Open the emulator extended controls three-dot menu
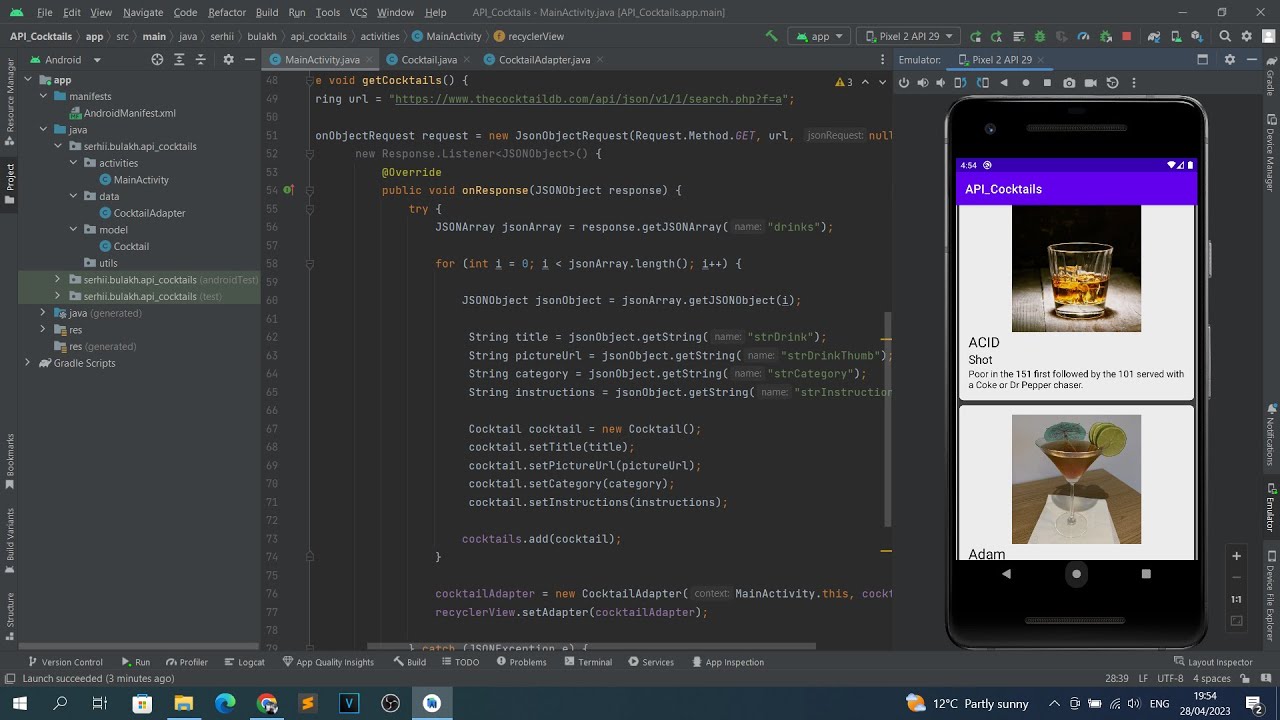 [1134, 83]
